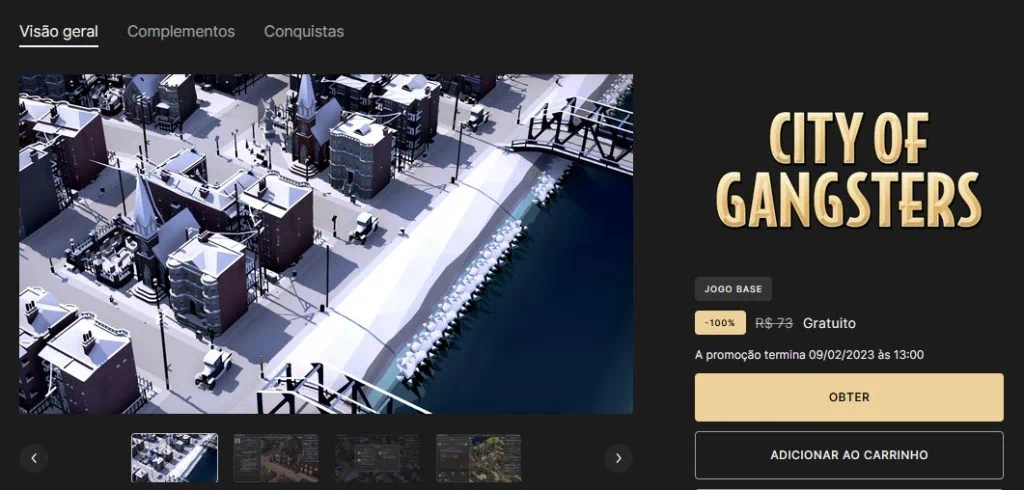This screenshot has width=1024, height=490.
Task: Click the promotion end date text
Action: tap(809, 355)
